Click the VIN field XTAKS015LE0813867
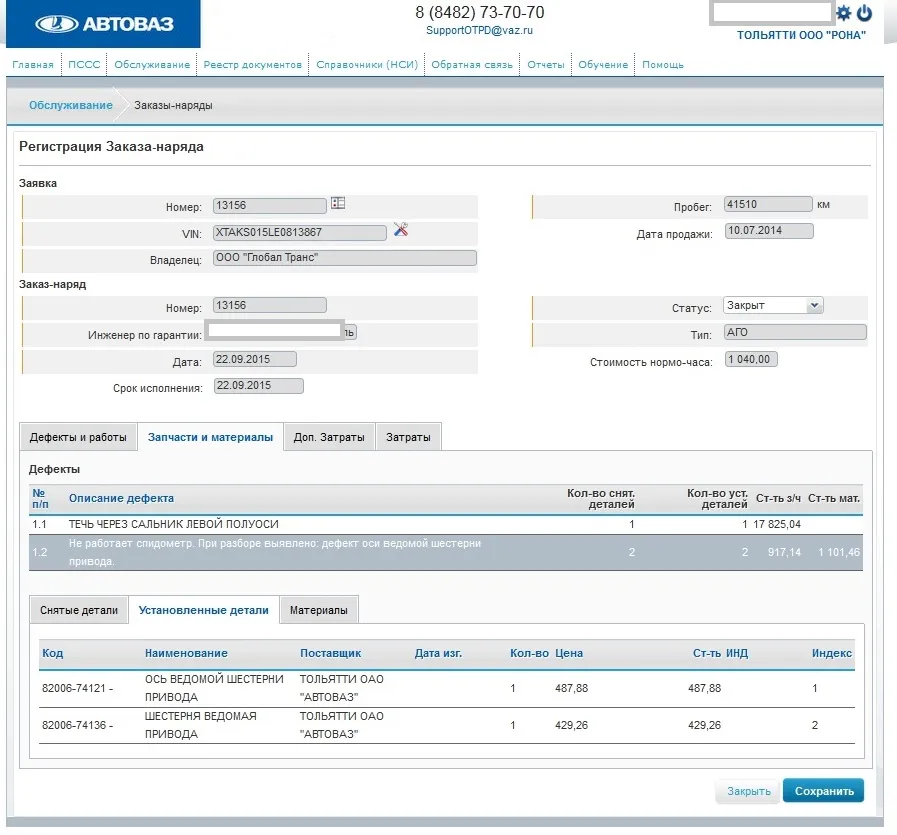 coord(299,232)
